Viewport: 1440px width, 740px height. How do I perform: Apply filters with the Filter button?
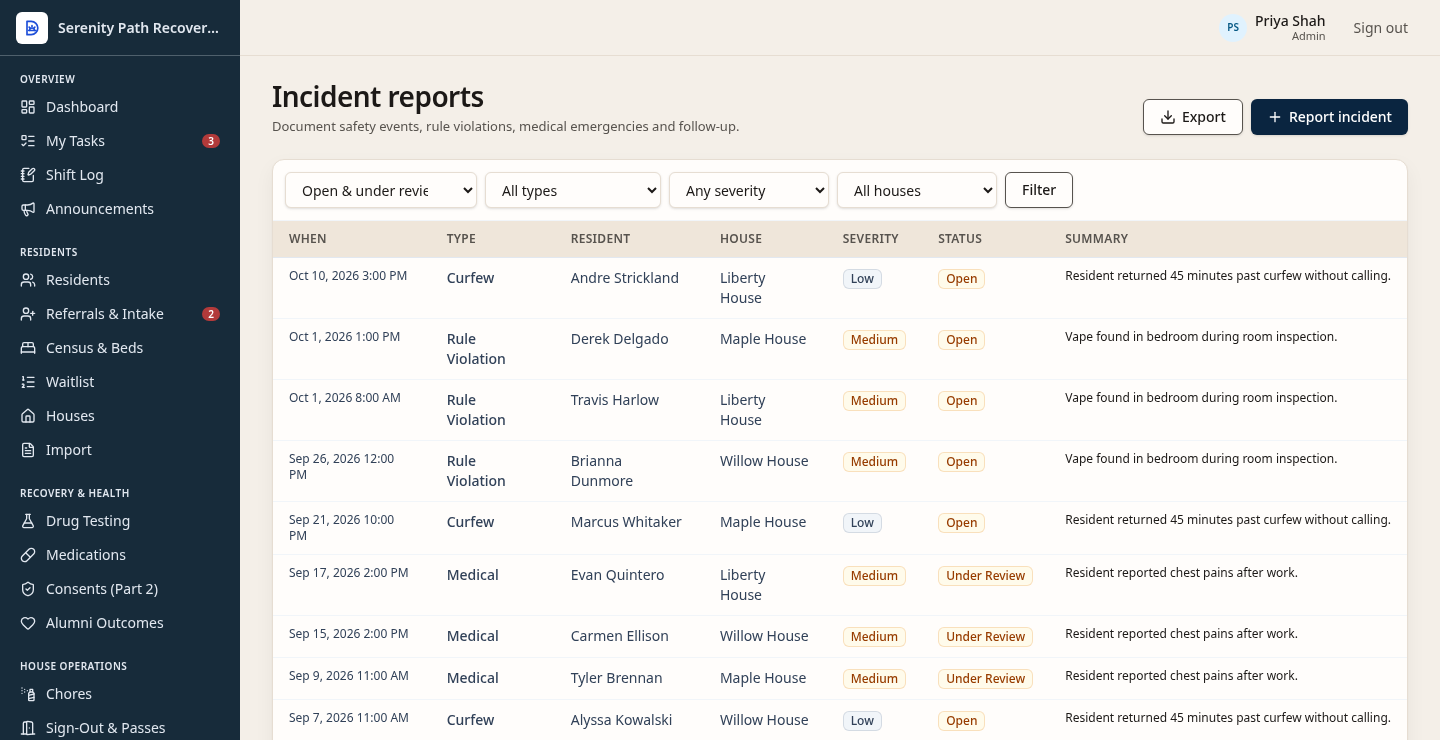pos(1039,190)
